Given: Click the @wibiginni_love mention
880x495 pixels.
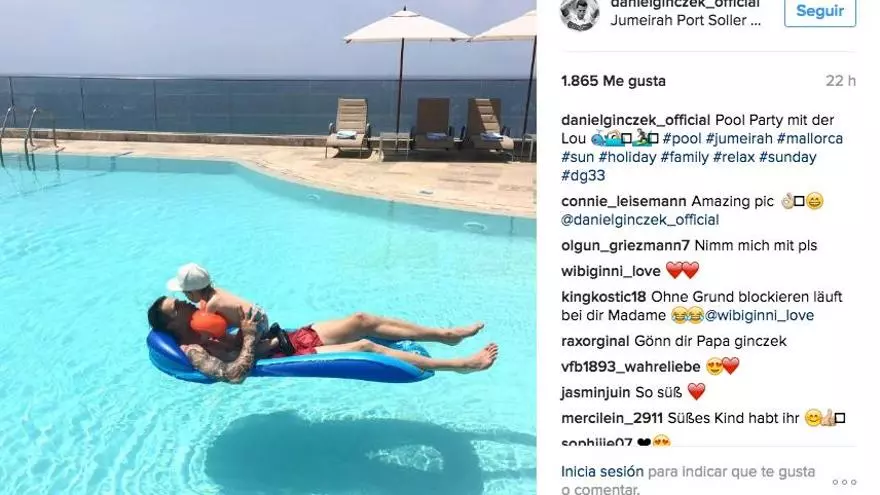Looking at the screenshot, I should [759, 315].
